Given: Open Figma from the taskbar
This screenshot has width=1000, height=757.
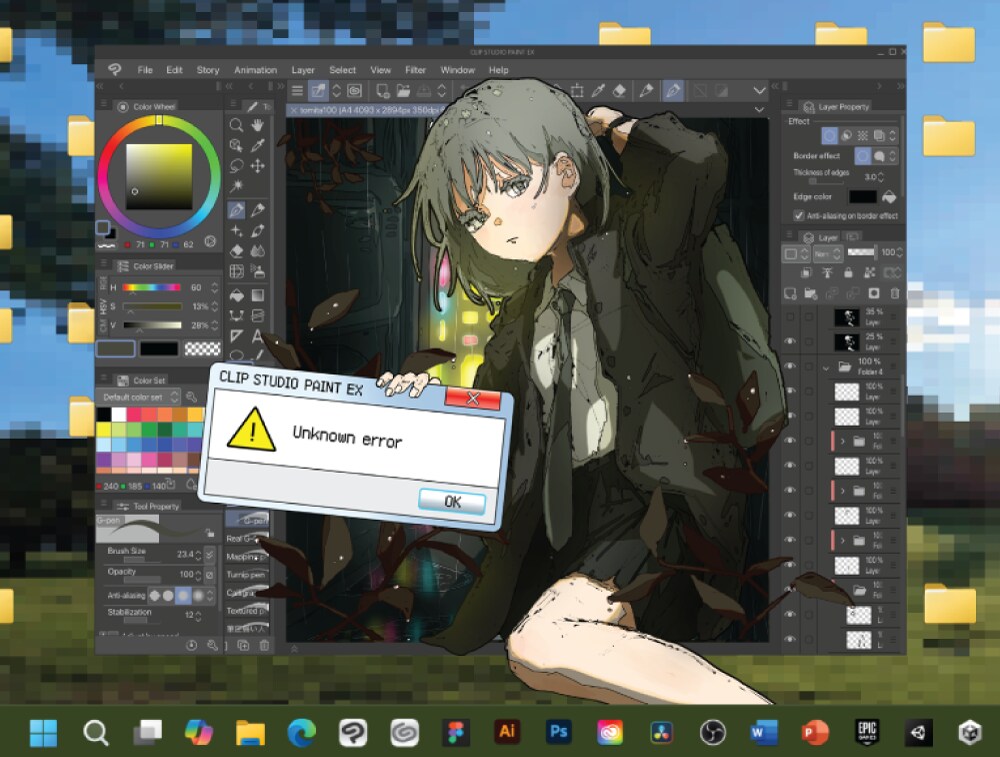Looking at the screenshot, I should 456,732.
